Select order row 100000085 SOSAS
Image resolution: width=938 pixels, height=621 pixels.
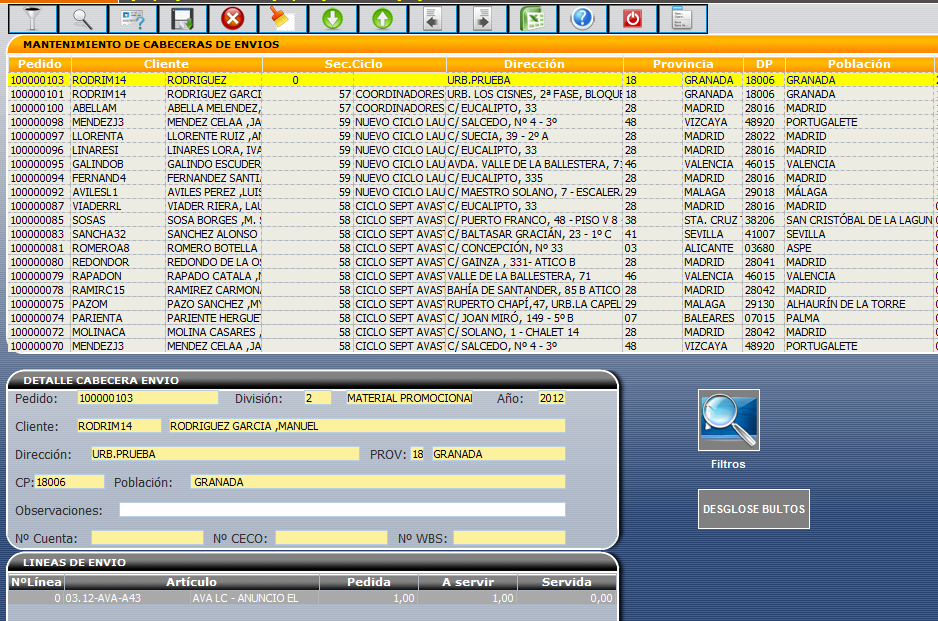(x=37, y=220)
